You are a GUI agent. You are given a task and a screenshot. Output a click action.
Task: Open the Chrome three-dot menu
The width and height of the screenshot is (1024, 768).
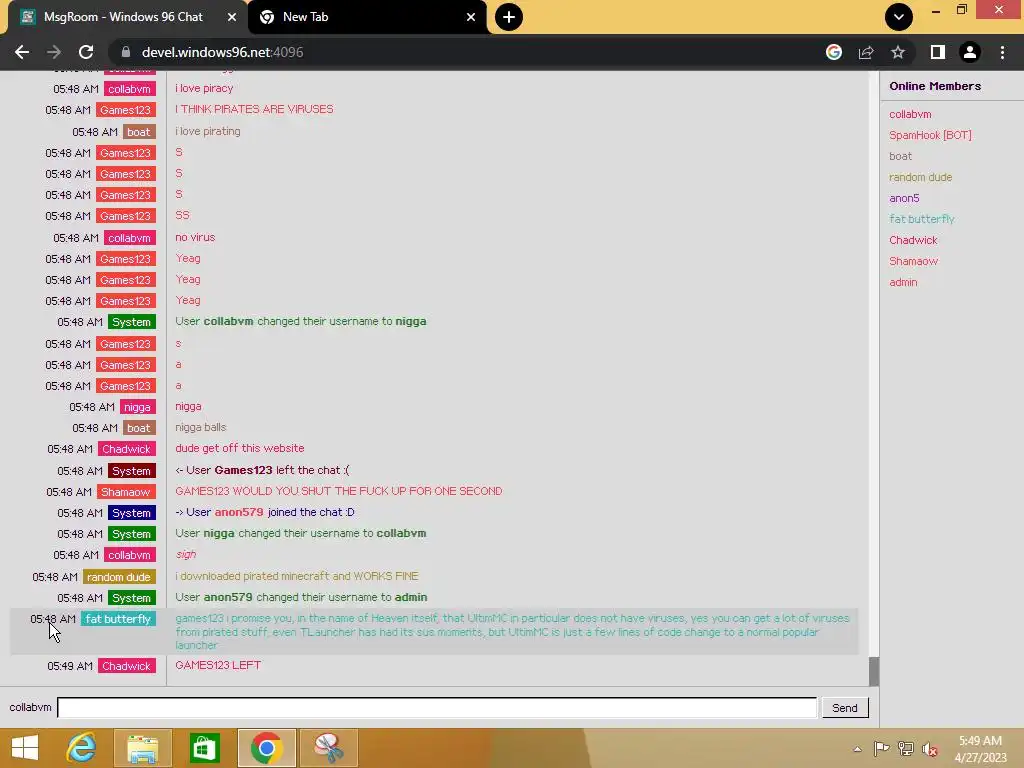coord(1002,52)
